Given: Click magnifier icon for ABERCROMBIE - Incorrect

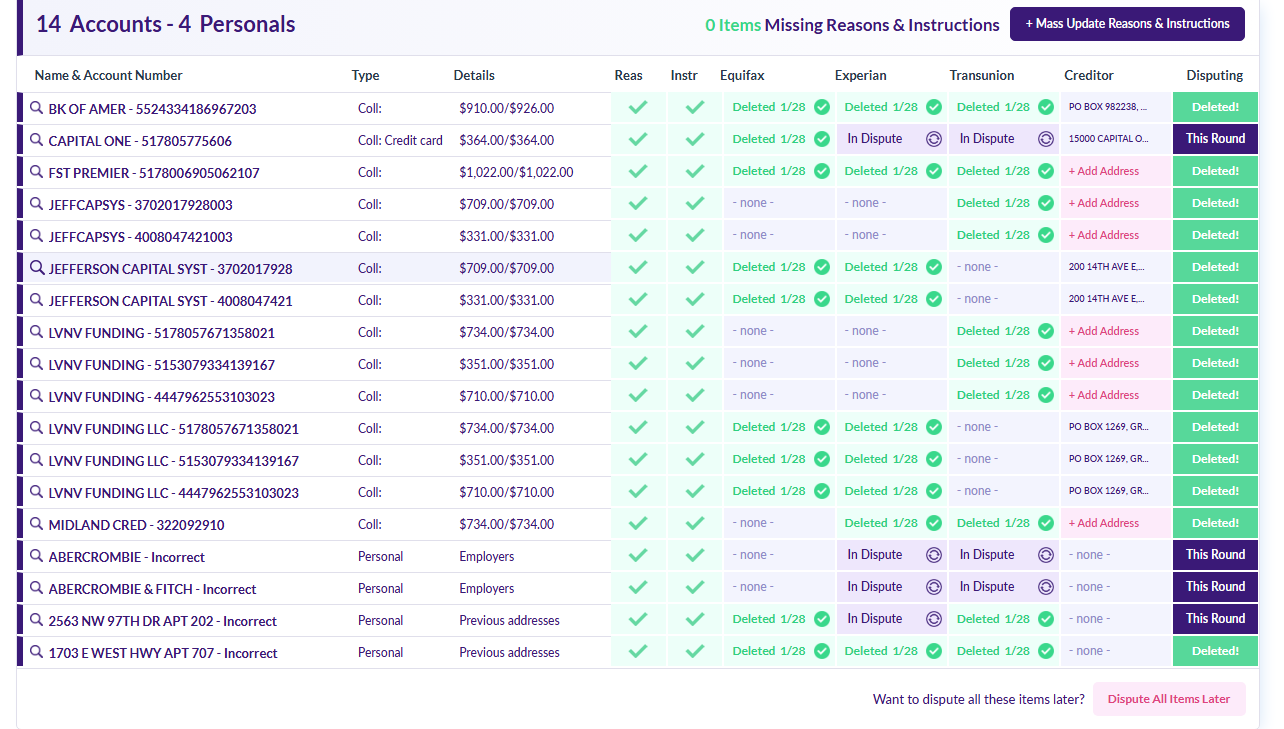Looking at the screenshot, I should 37,556.
